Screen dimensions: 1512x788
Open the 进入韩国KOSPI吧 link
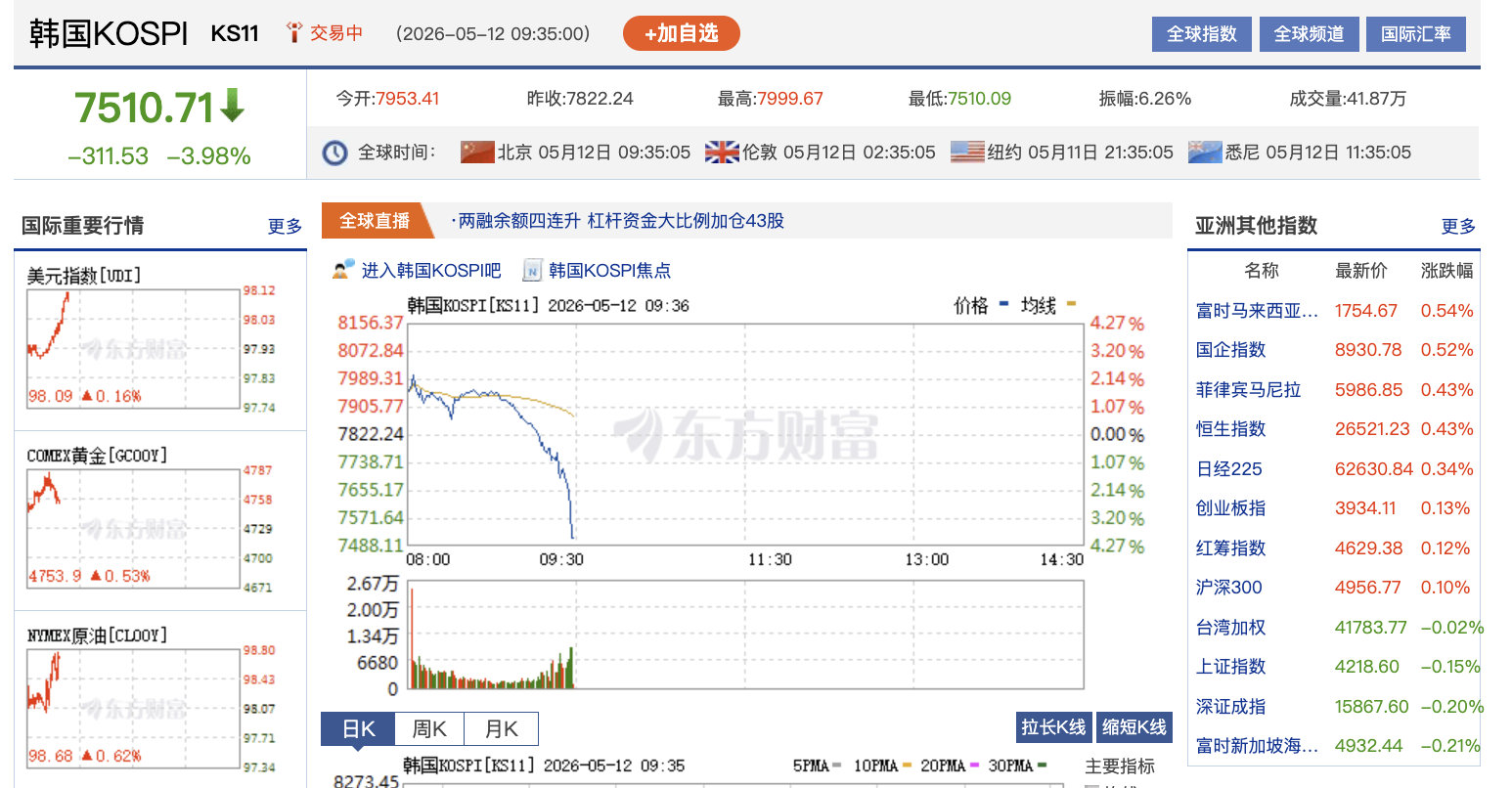point(430,271)
